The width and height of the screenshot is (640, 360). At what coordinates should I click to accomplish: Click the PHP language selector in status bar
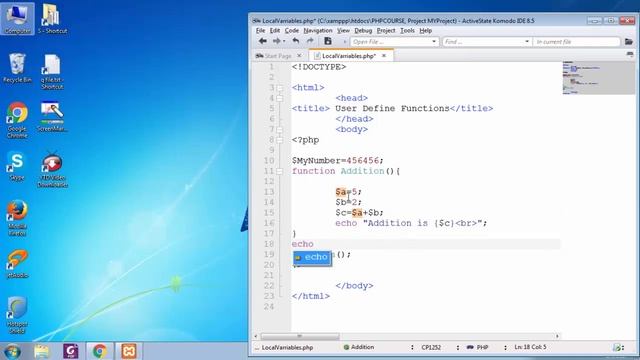click(x=478, y=347)
